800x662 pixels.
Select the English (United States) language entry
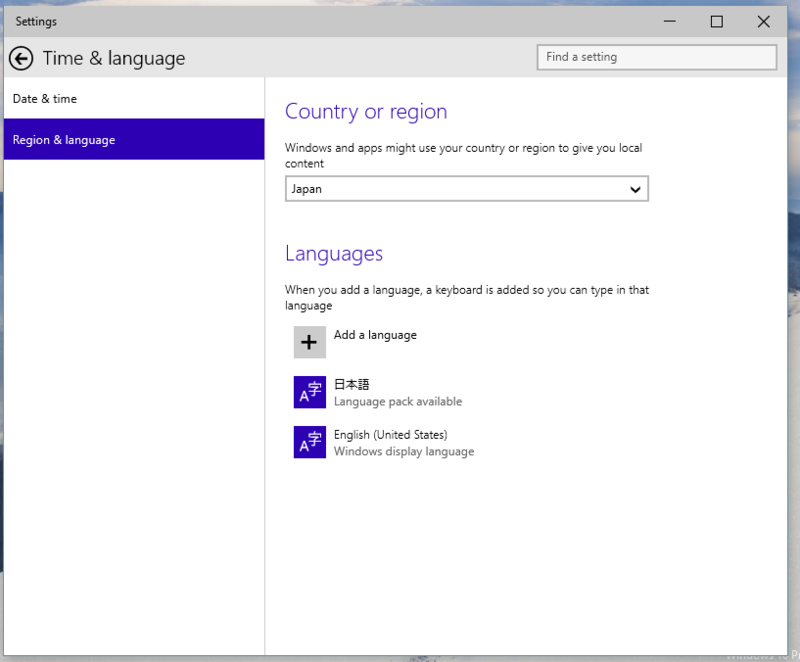click(x=390, y=435)
